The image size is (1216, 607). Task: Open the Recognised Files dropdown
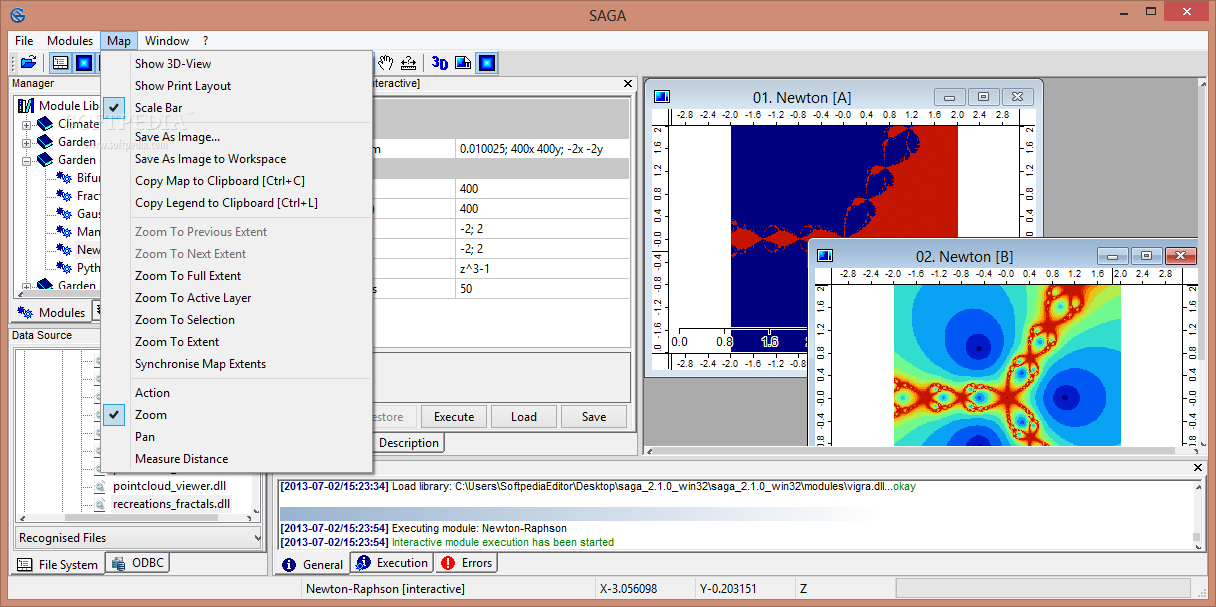[139, 538]
